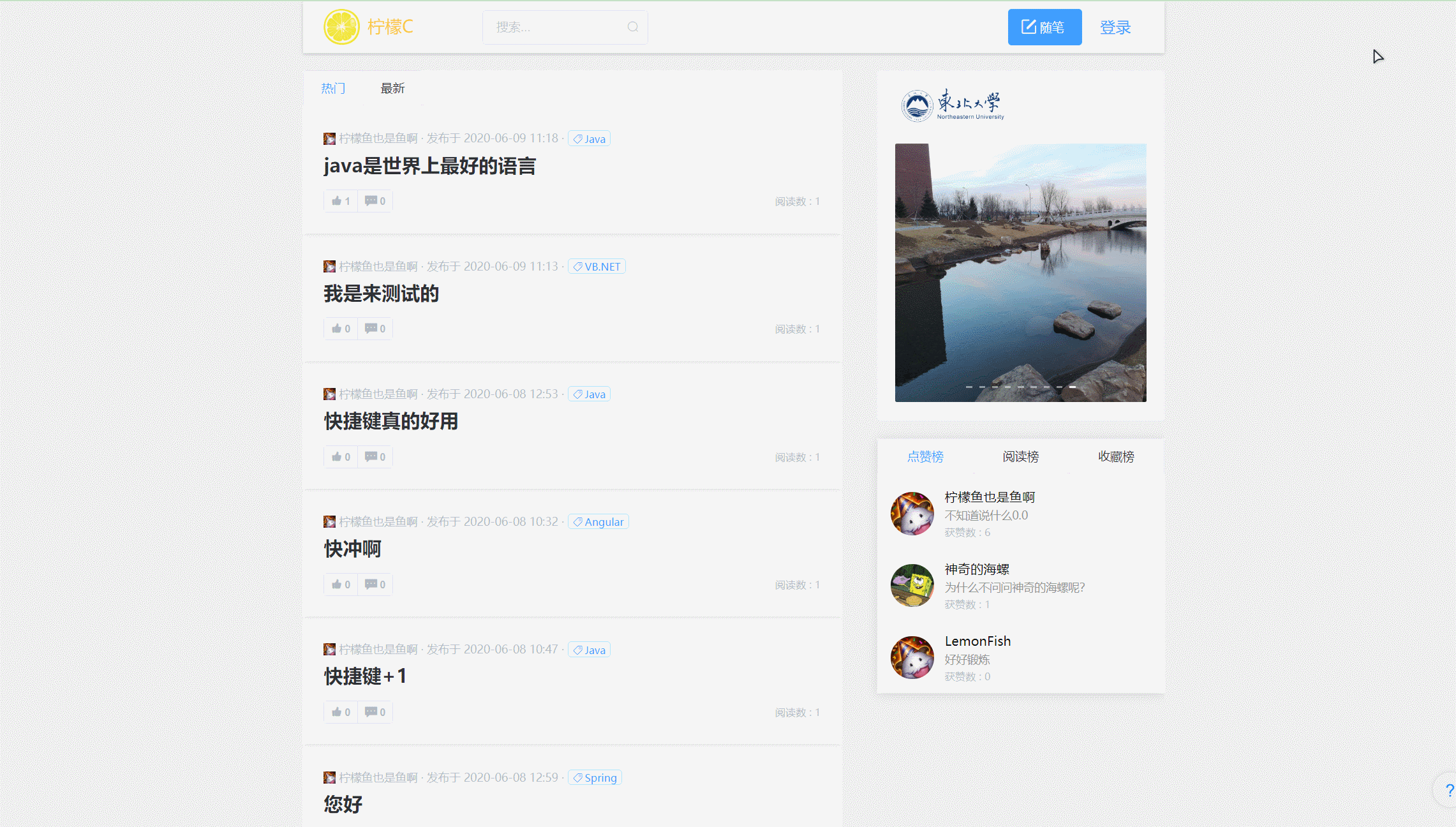Open comments on java是世界上最好的语言
Screen dimensions: 1456x827
point(375,201)
